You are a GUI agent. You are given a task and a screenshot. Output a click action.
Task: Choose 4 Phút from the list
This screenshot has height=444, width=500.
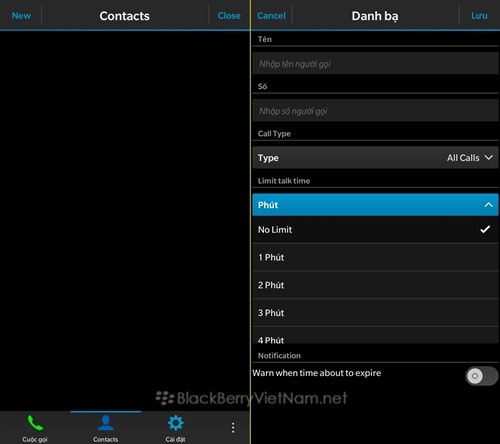tap(375, 335)
